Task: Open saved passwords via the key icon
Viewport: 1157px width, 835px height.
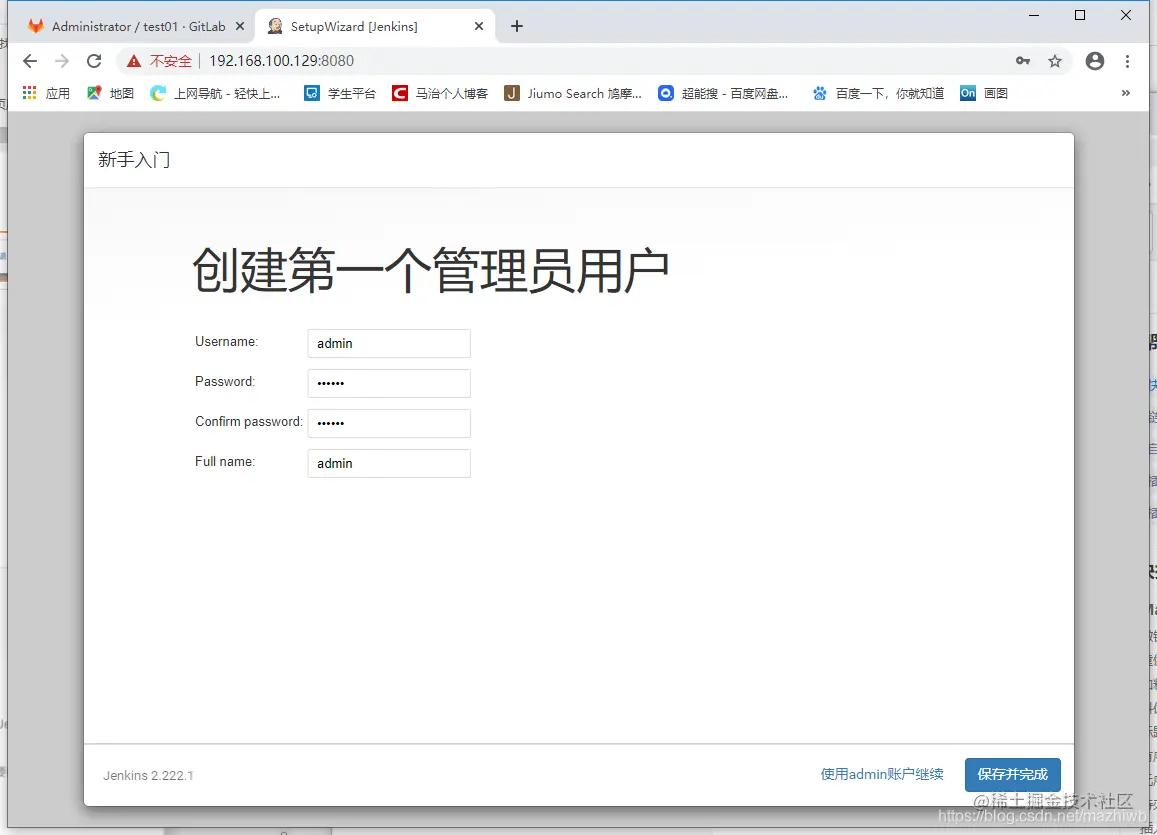Action: click(1022, 61)
